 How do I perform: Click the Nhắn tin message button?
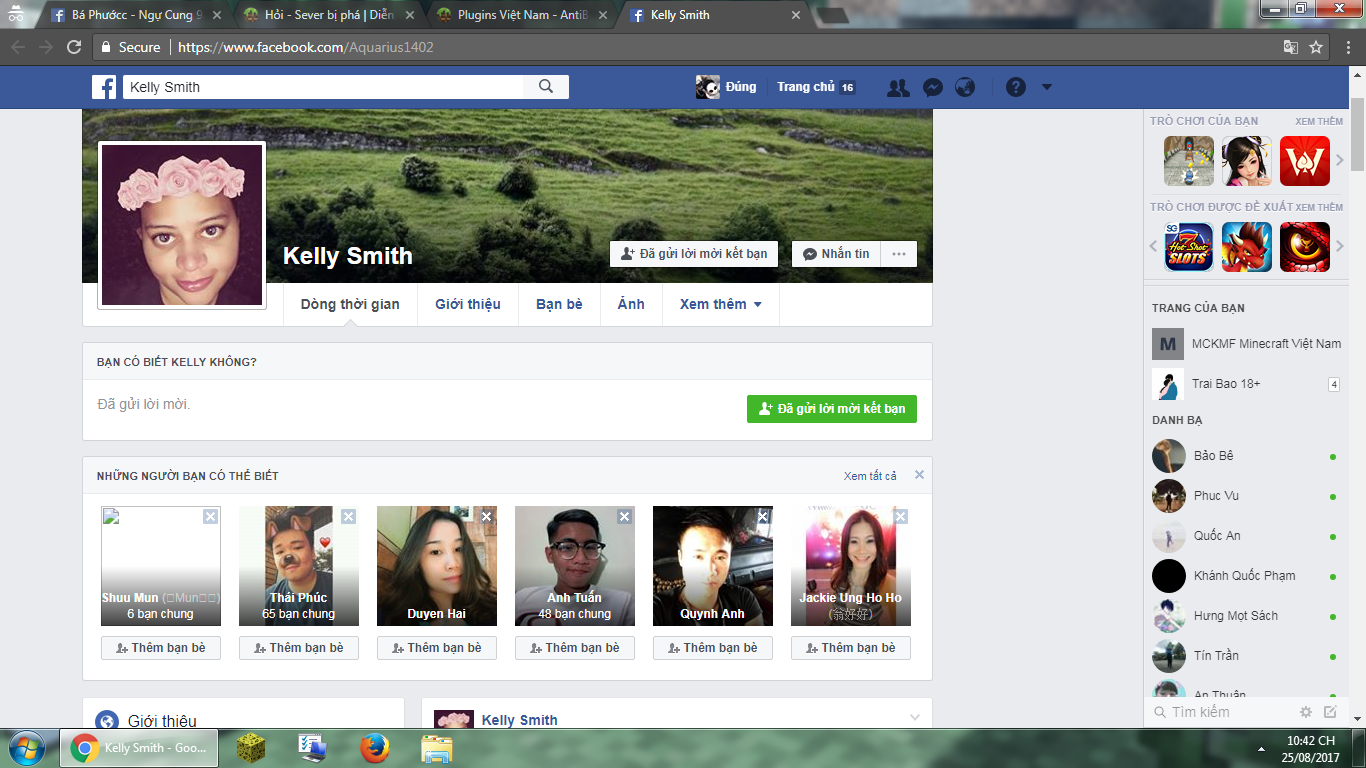[836, 254]
